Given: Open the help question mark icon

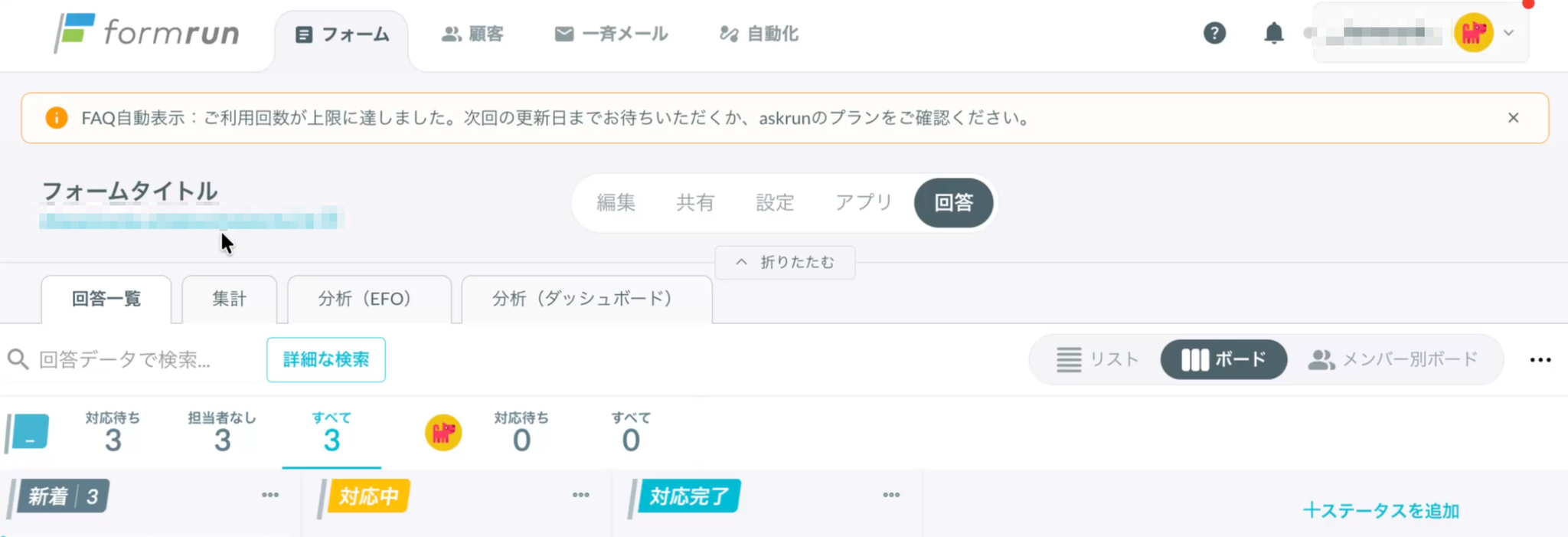Looking at the screenshot, I should click(x=1214, y=33).
